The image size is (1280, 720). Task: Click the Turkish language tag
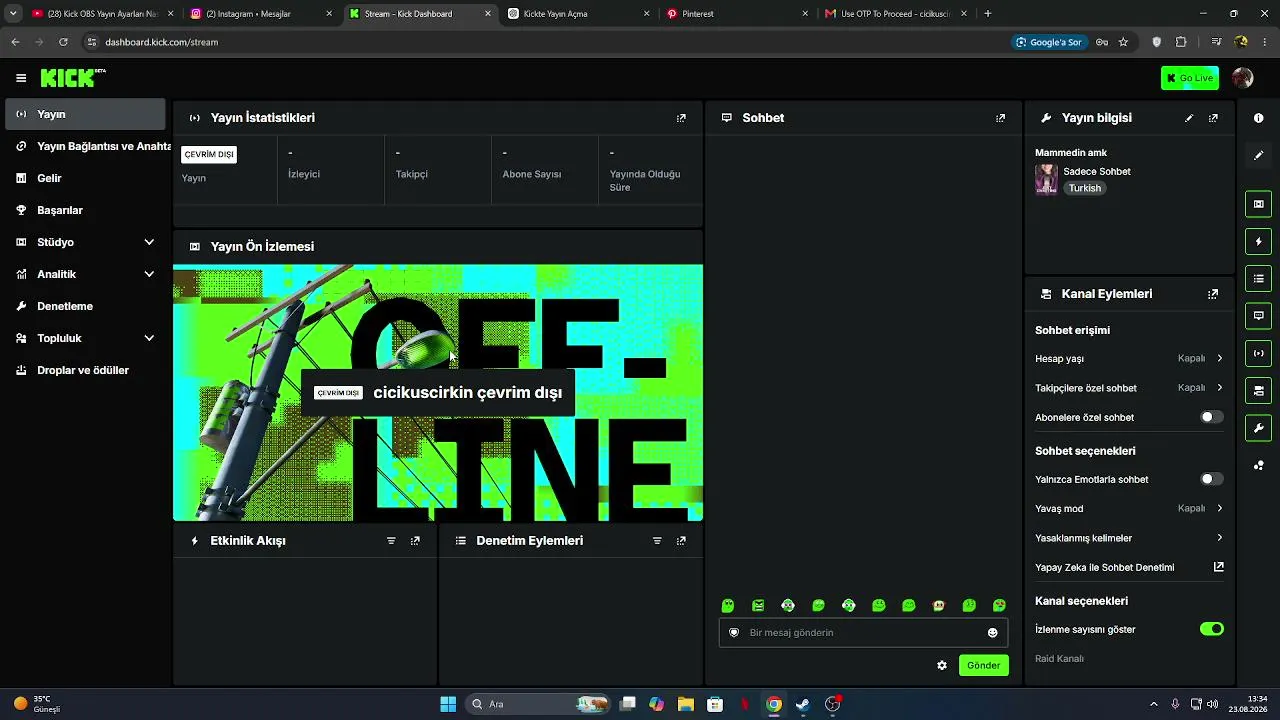(x=1084, y=188)
